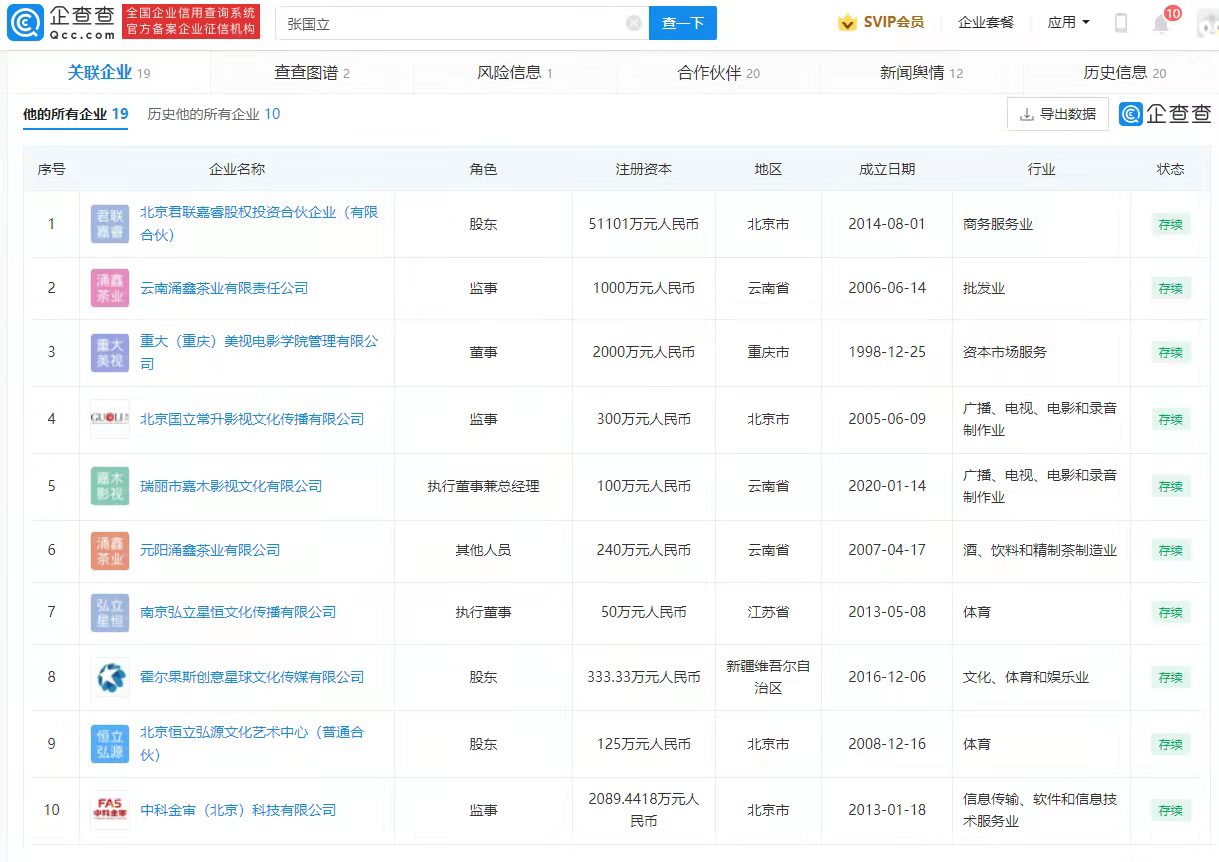This screenshot has width=1219, height=862.
Task: Click the 执行董事兼总经理 role cell
Action: (483, 486)
